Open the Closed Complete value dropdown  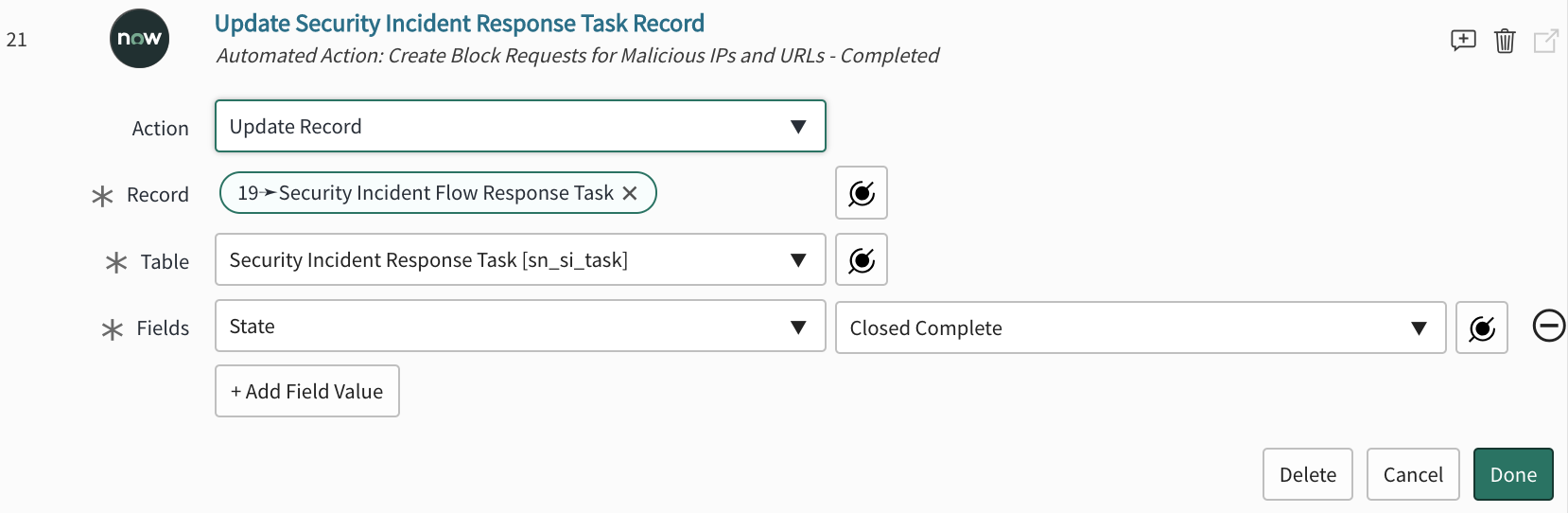coord(1141,327)
